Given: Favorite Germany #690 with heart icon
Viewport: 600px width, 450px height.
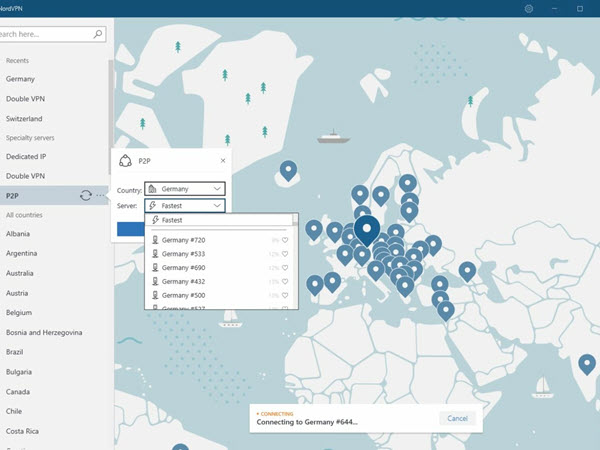Looking at the screenshot, I should 285,267.
